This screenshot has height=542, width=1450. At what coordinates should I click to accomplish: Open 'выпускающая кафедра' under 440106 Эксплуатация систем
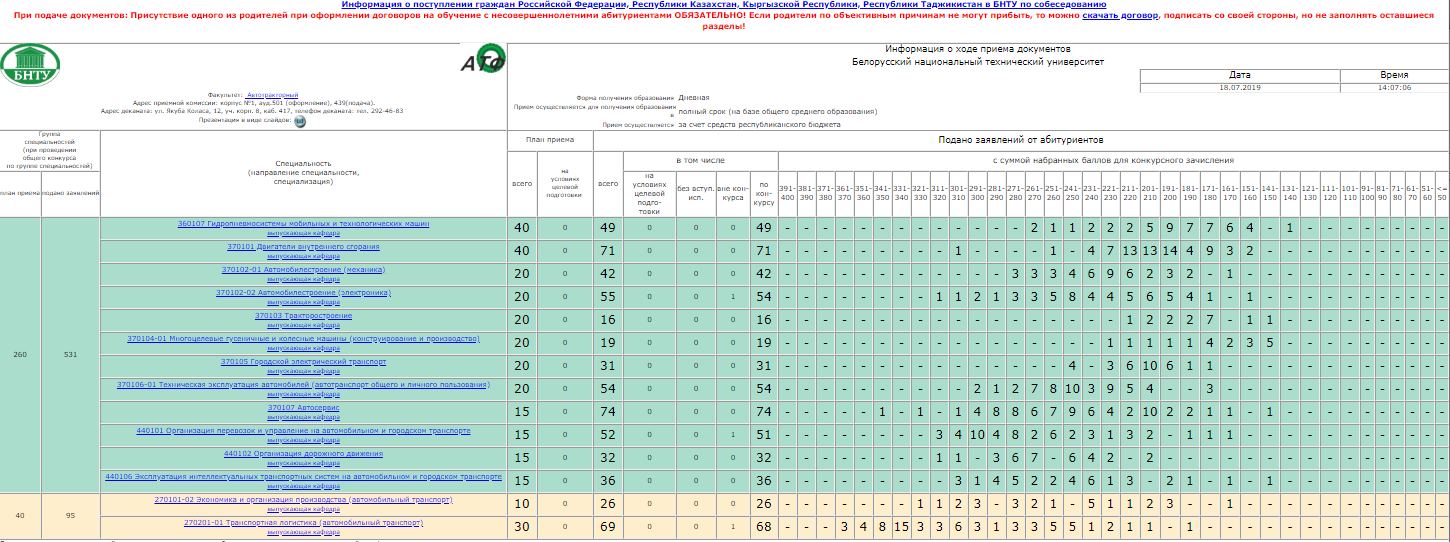[x=303, y=485]
